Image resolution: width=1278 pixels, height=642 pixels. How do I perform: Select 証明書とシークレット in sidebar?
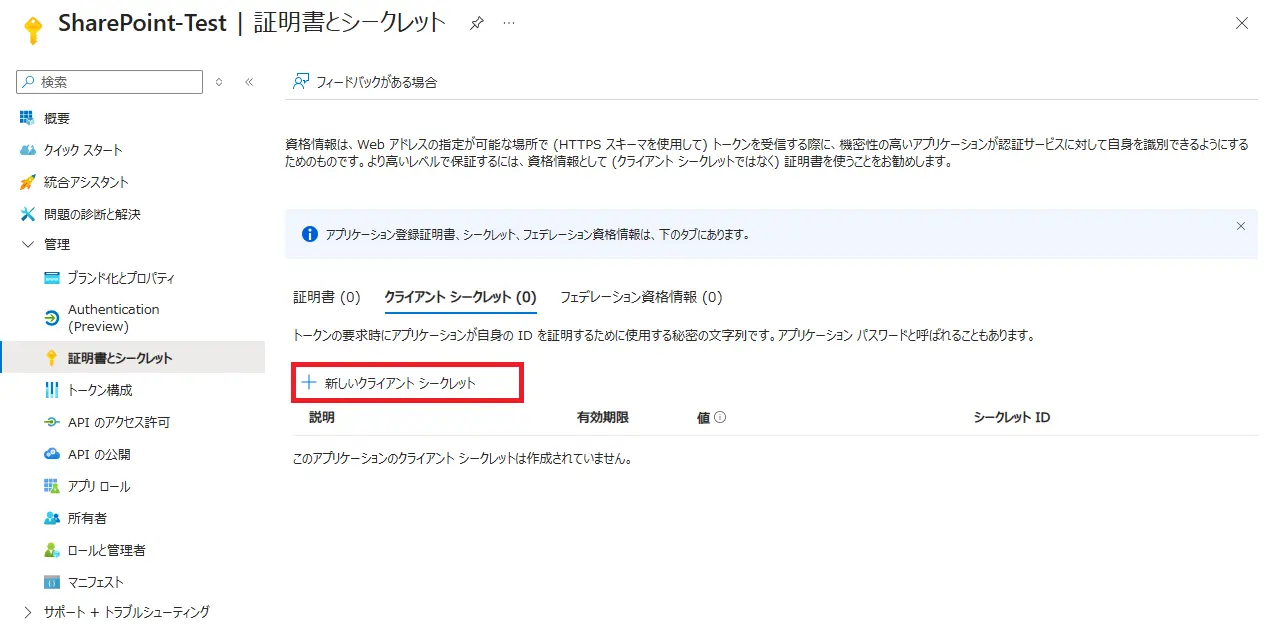pyautogui.click(x=120, y=358)
